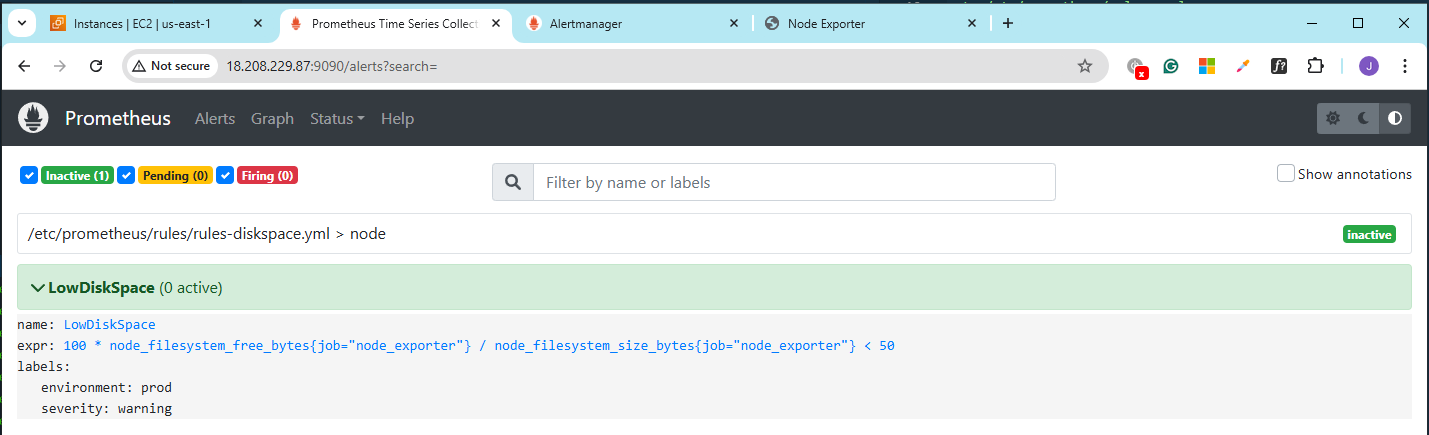1429x435 pixels.
Task: Open the Grammarly extension icon
Action: [1170, 66]
